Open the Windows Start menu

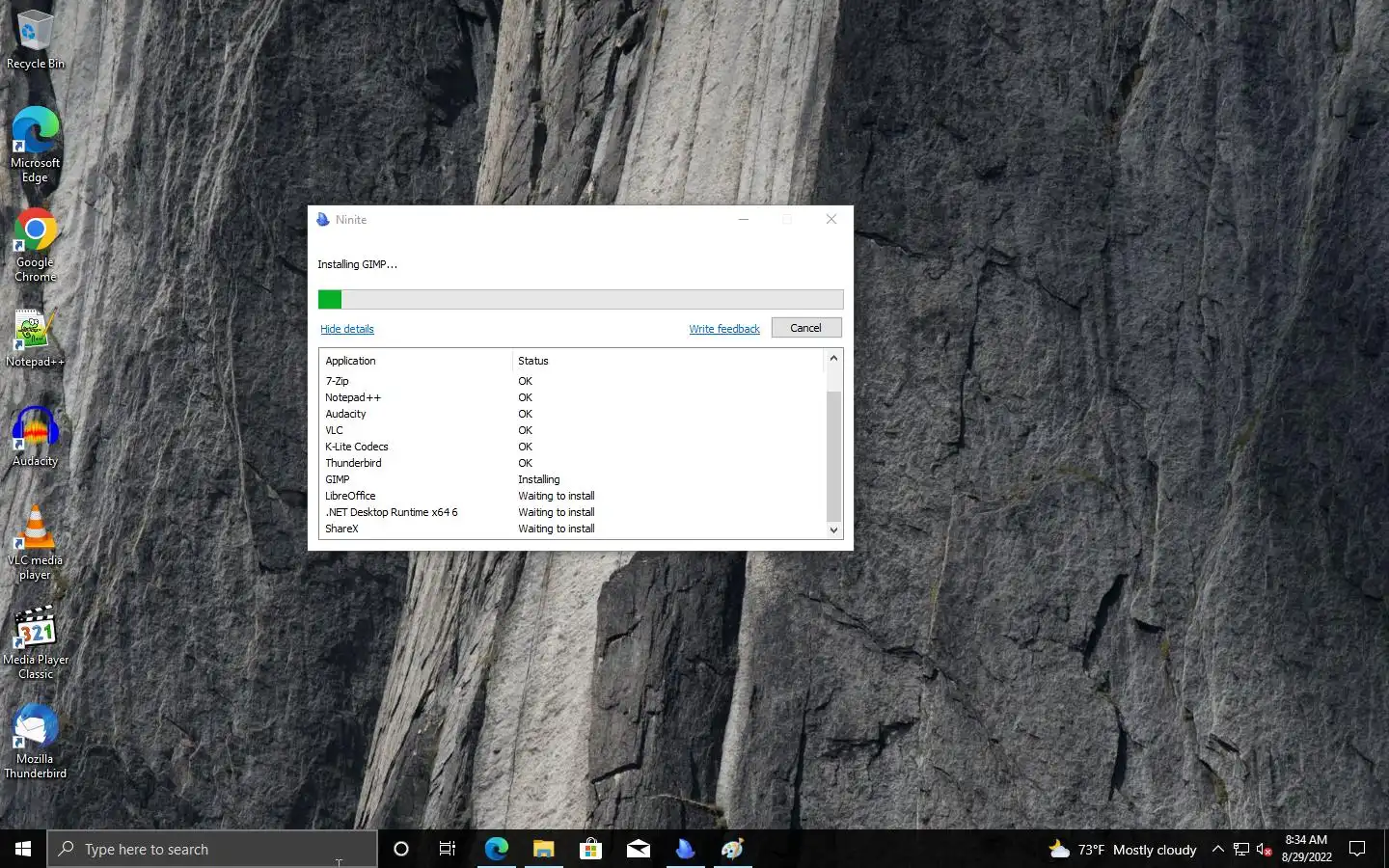(x=23, y=849)
